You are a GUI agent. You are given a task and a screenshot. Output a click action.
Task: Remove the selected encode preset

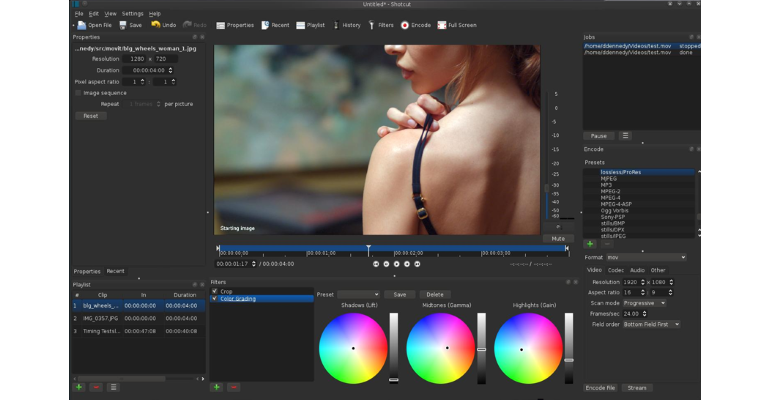[607, 244]
